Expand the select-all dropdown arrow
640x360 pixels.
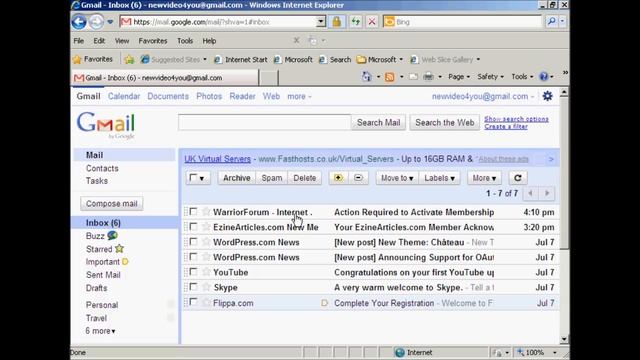[x=202, y=178]
